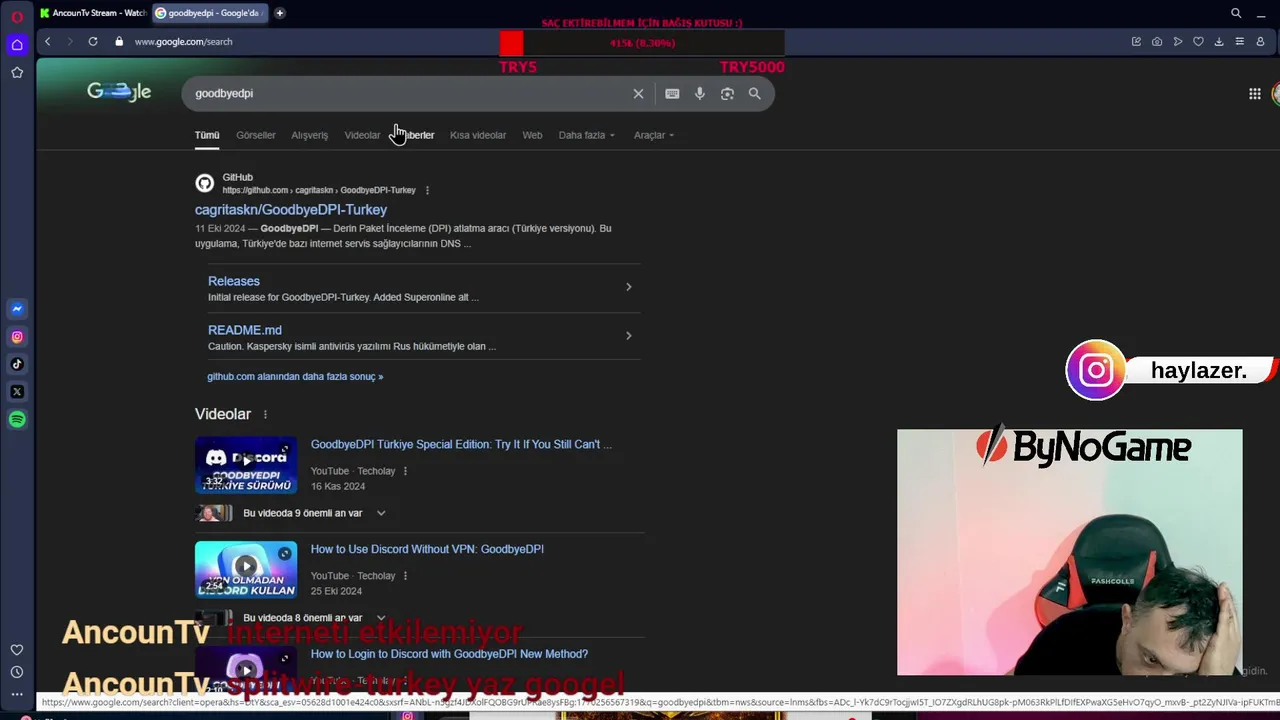This screenshot has height=720, width=1280.
Task: Expand the Daha fazla dropdown
Action: point(586,135)
